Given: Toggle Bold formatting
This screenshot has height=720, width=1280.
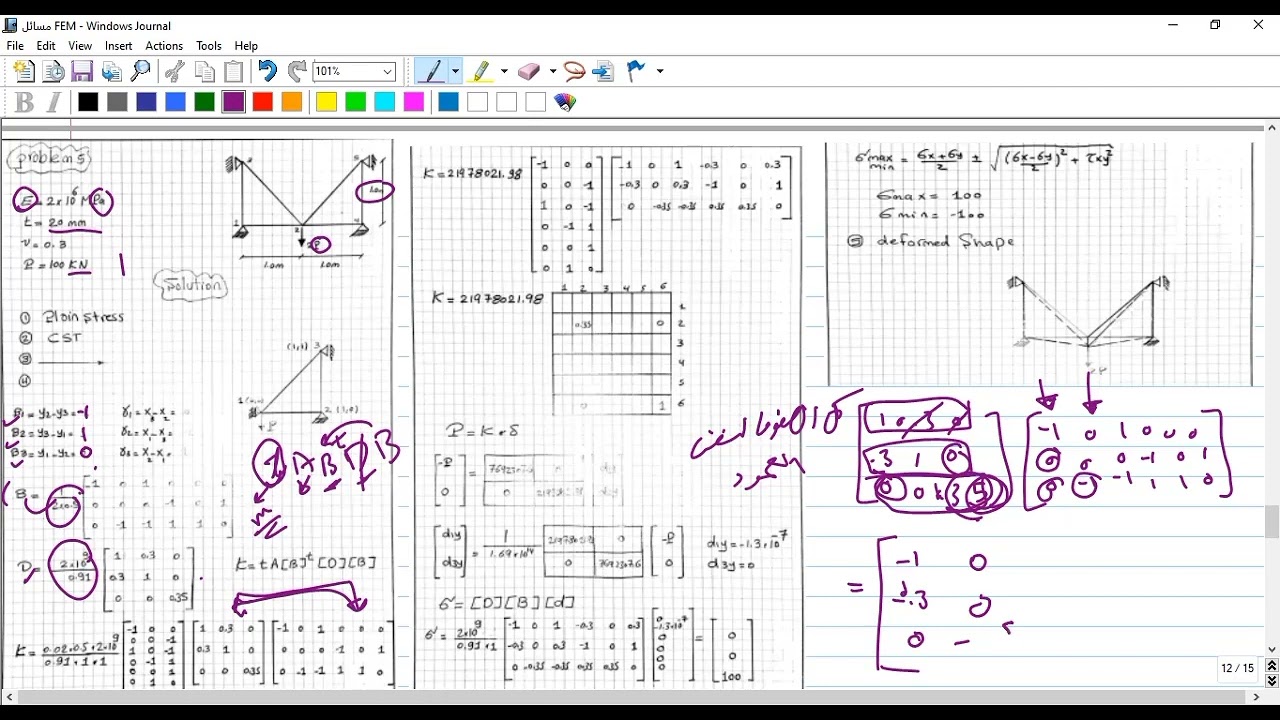Looking at the screenshot, I should coord(24,102).
